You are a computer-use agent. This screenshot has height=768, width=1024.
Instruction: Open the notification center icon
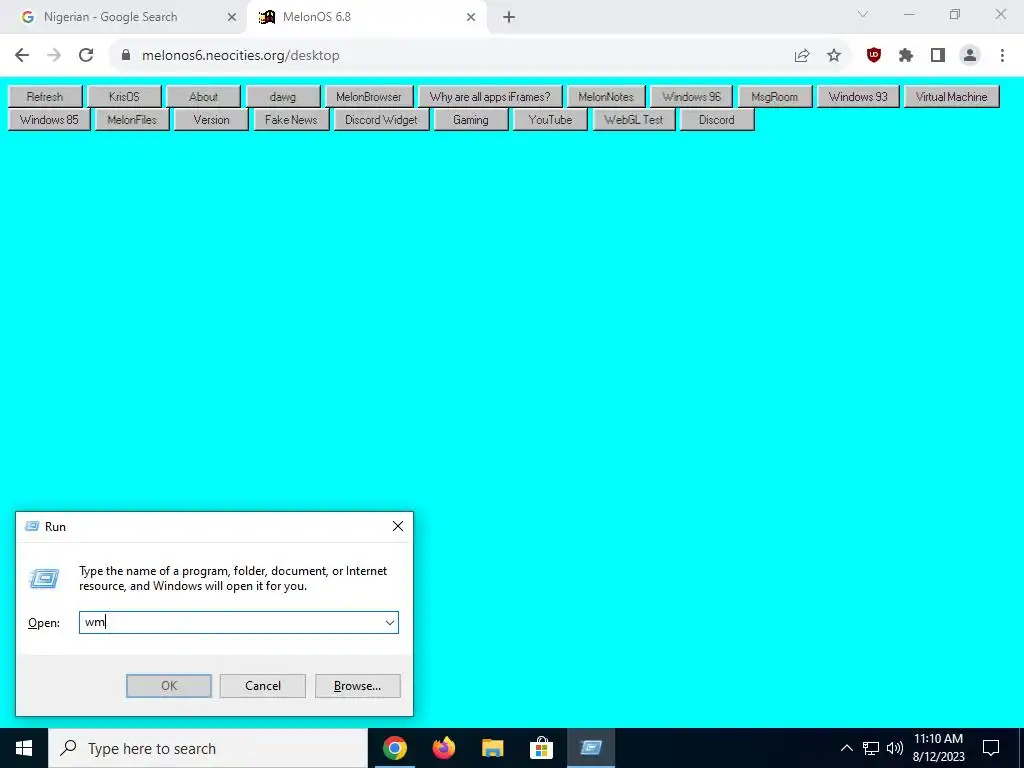coord(991,748)
